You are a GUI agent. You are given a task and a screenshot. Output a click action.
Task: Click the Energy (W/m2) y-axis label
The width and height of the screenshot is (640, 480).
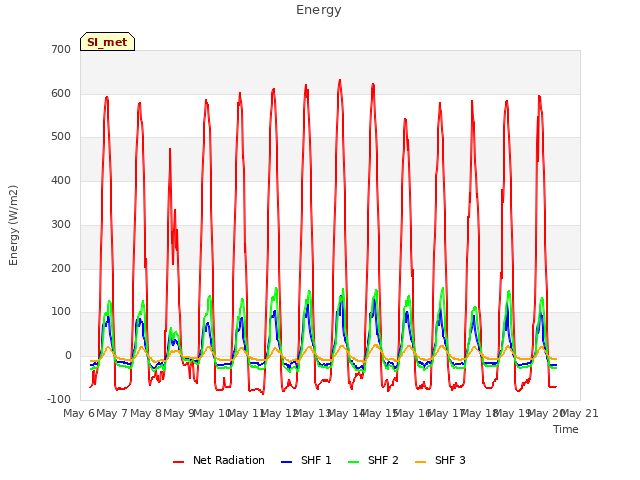(x=13, y=225)
